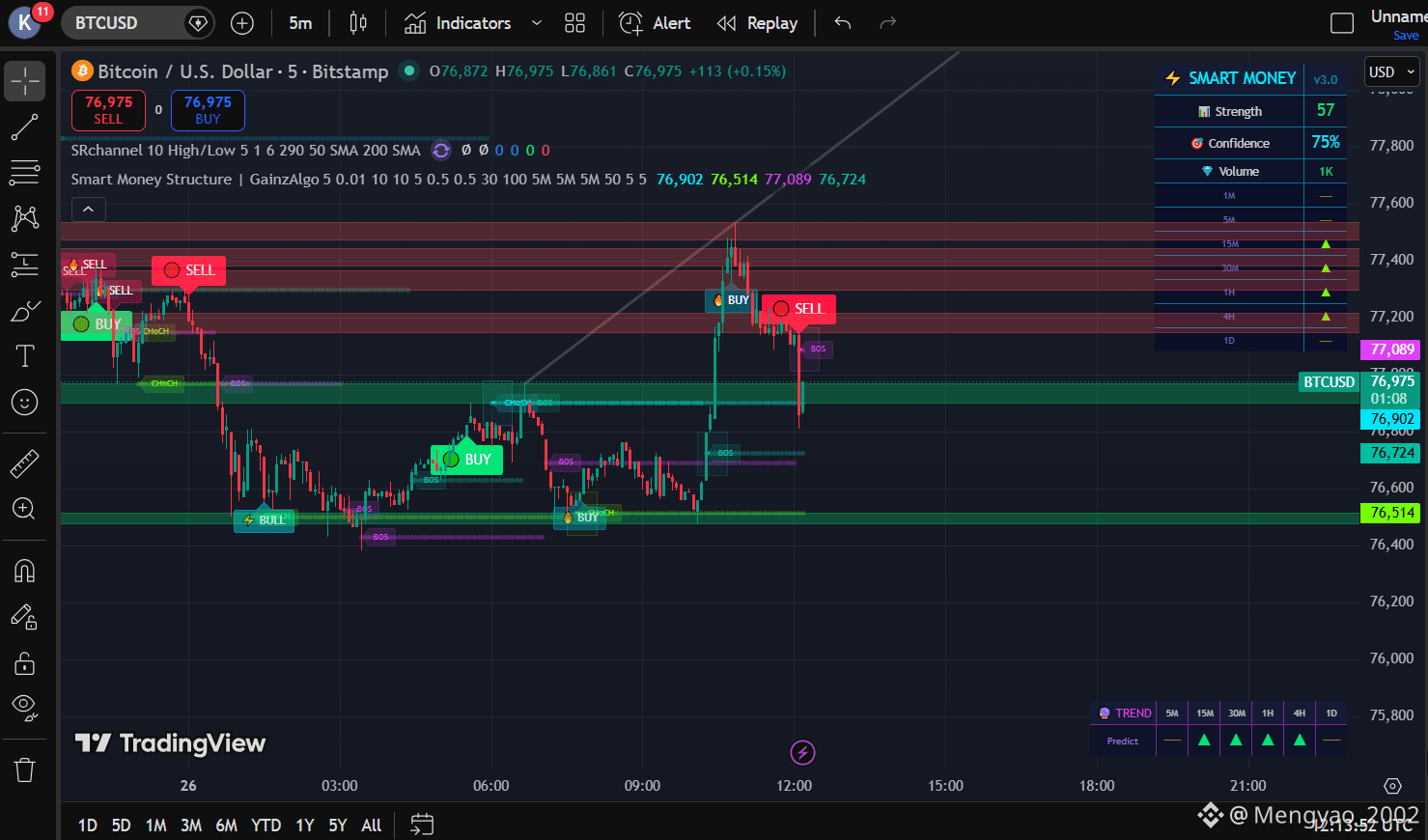
Task: Open the Indicators dialog
Action: (458, 23)
